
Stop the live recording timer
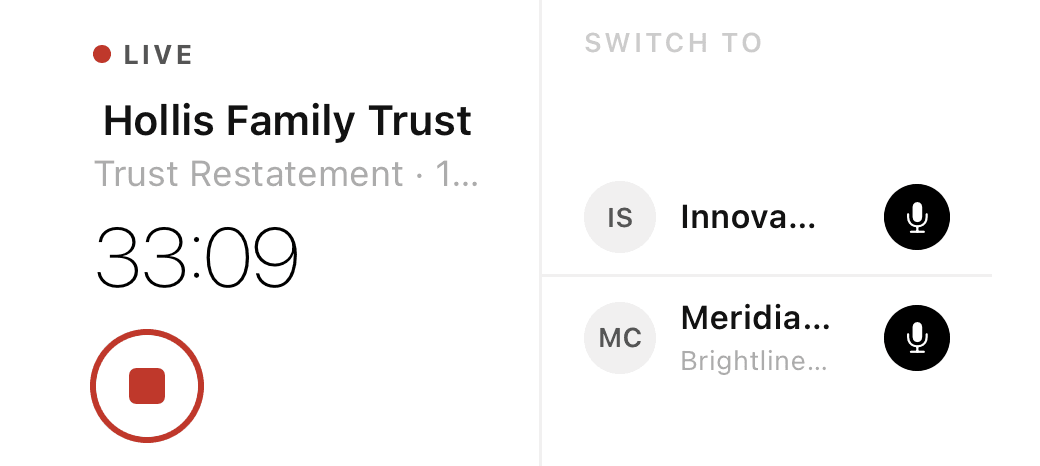147,386
